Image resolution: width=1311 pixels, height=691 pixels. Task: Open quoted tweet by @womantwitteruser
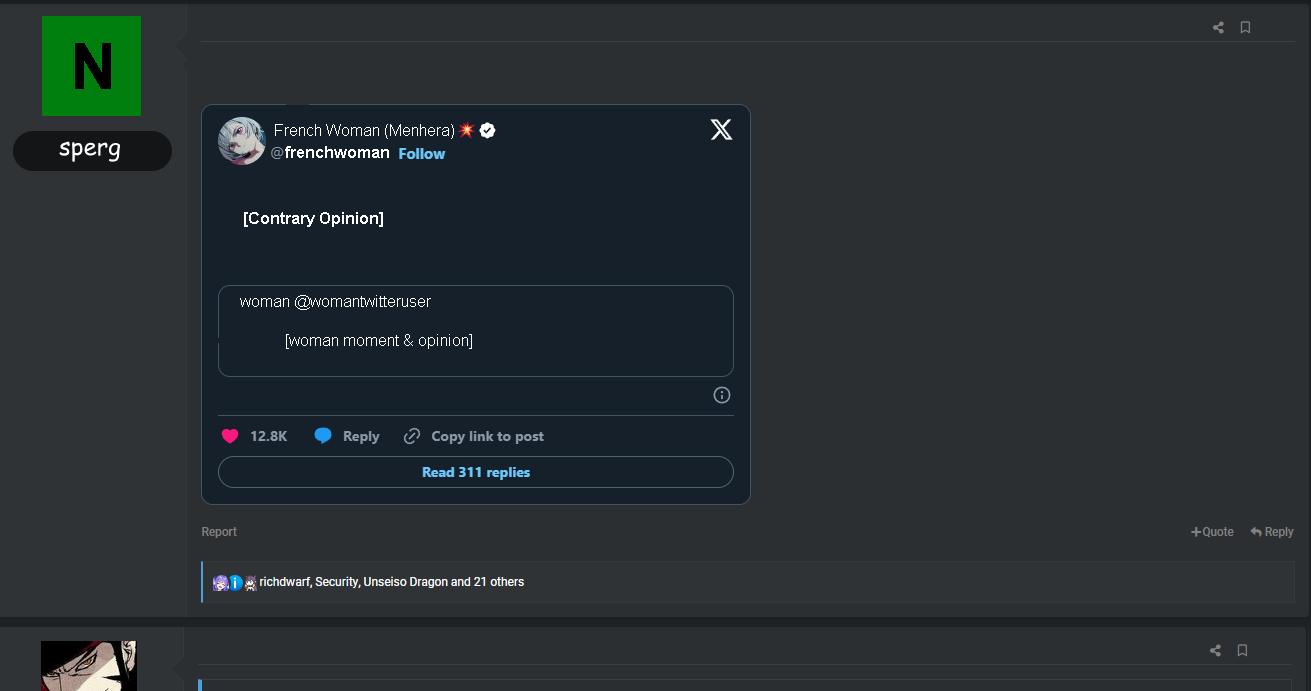point(476,331)
